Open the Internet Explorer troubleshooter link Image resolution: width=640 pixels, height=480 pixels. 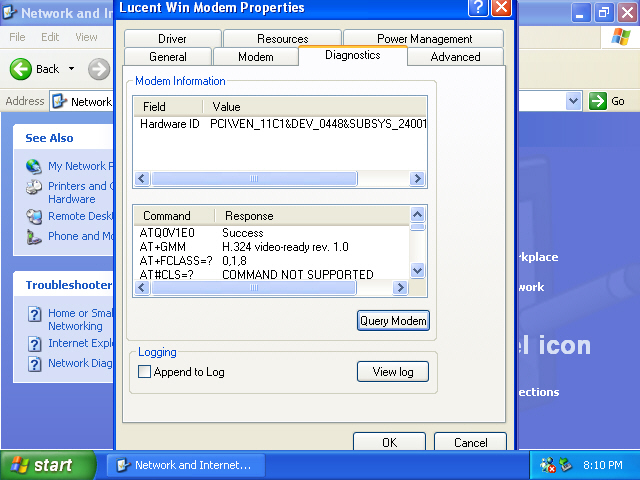80,343
